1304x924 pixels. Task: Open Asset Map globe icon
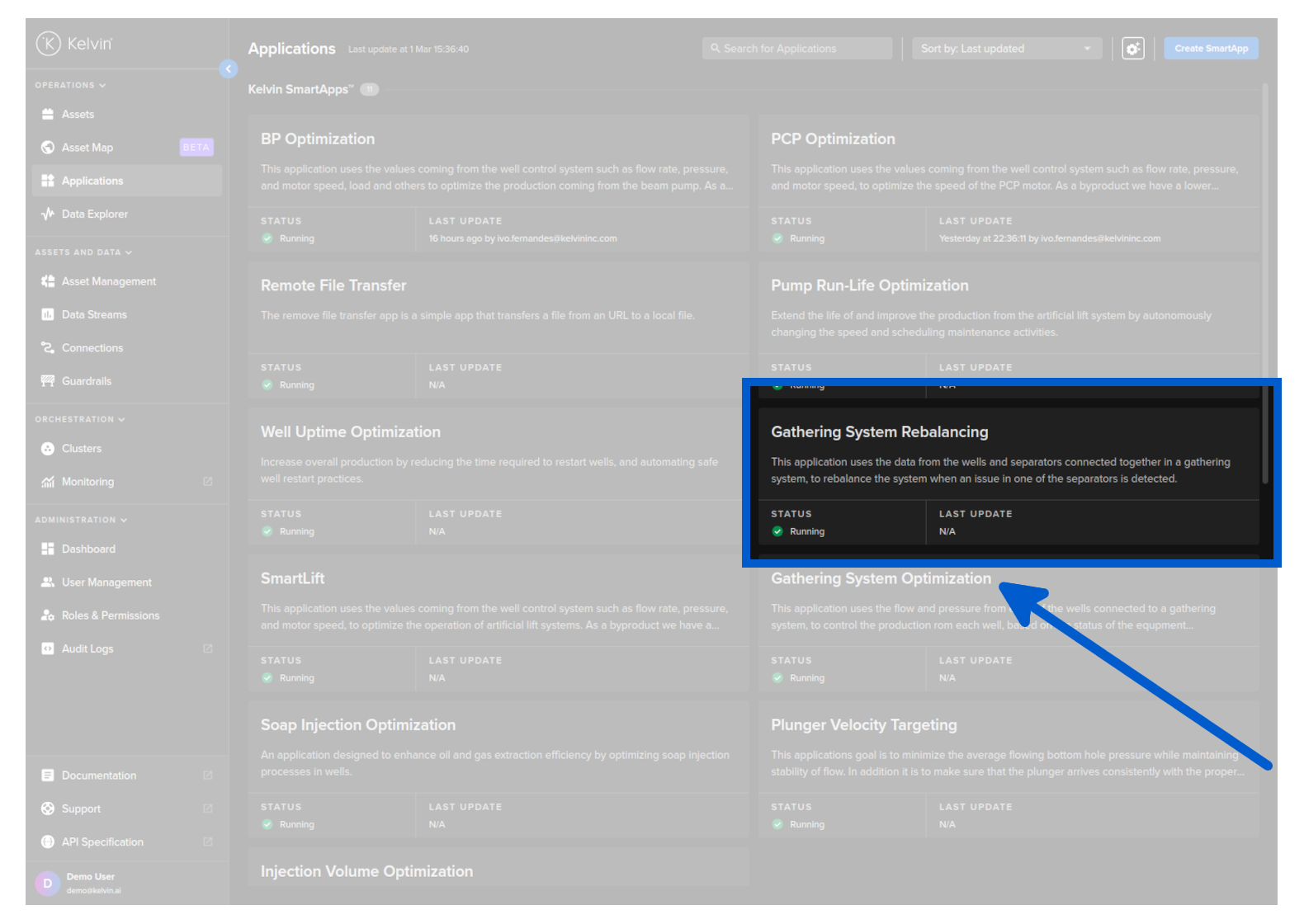[48, 148]
